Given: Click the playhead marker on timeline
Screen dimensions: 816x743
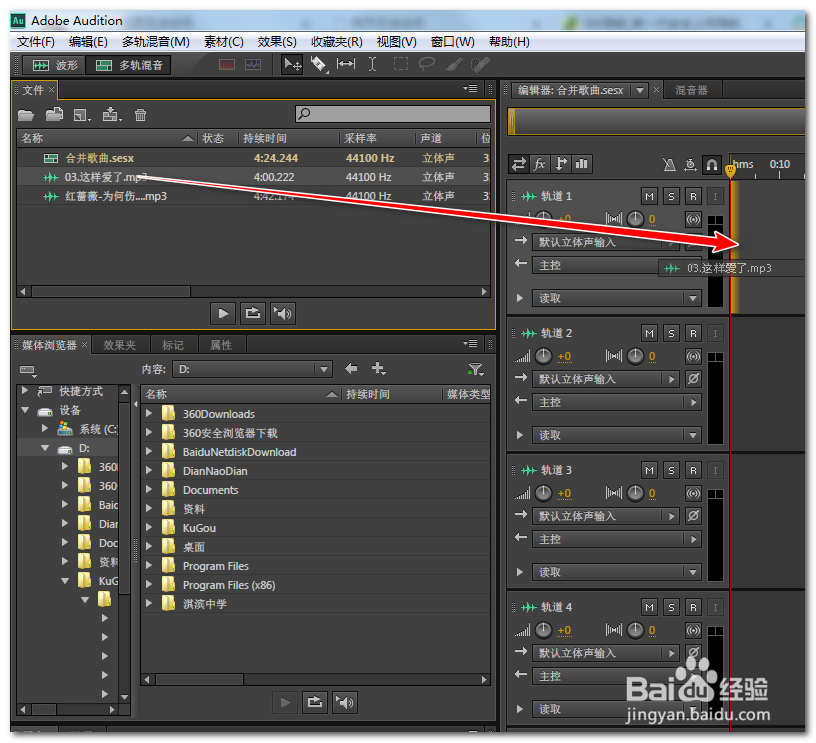Looking at the screenshot, I should click(731, 170).
